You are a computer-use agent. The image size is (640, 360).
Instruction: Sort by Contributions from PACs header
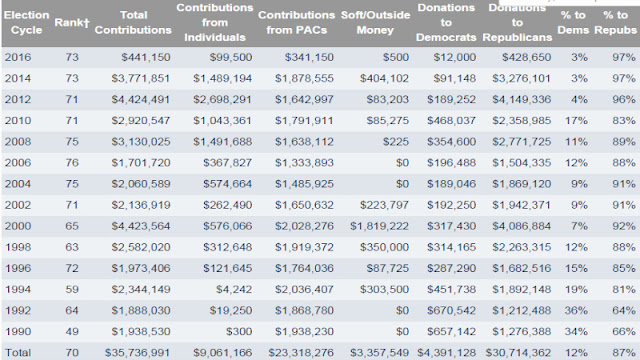tap(296, 22)
